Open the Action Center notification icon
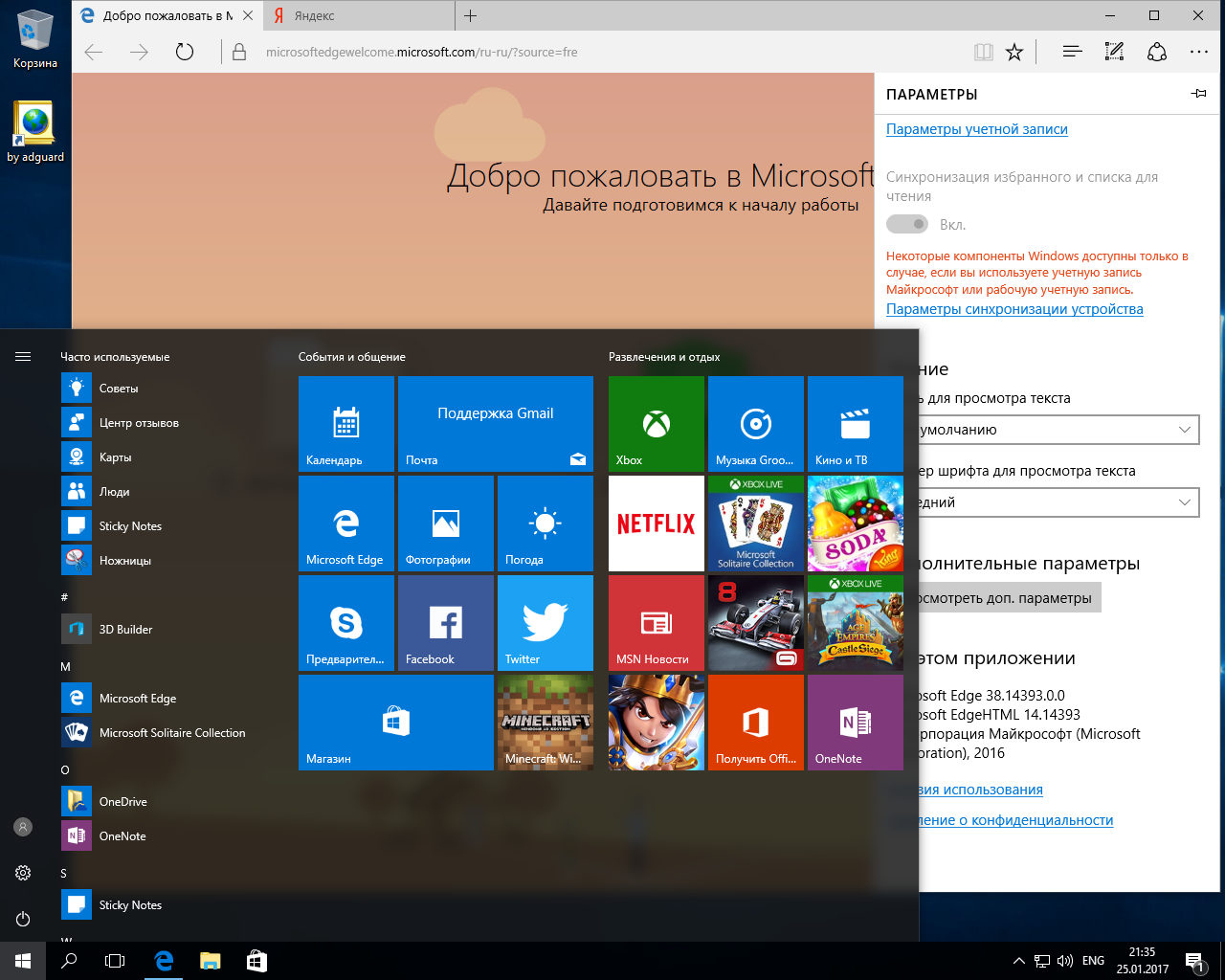The width and height of the screenshot is (1225, 980). 1194,961
